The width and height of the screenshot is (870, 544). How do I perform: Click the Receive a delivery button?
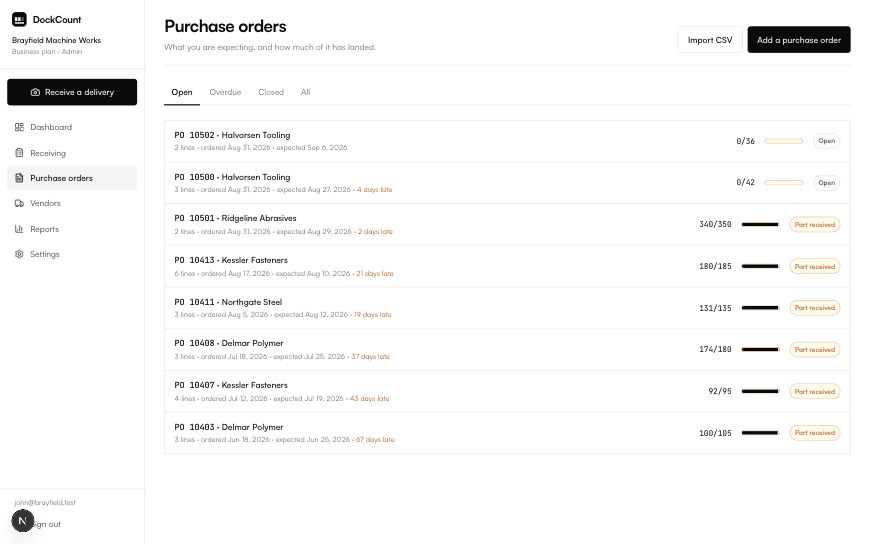pos(72,92)
